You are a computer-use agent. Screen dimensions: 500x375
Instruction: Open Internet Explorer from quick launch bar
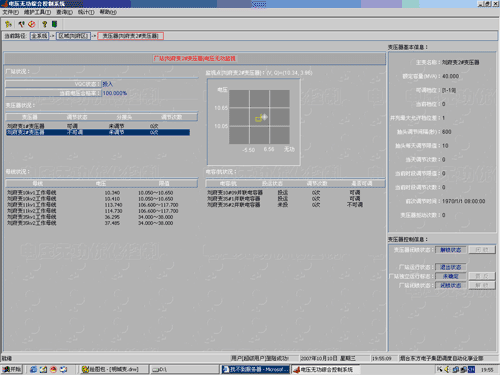[x=33, y=369]
